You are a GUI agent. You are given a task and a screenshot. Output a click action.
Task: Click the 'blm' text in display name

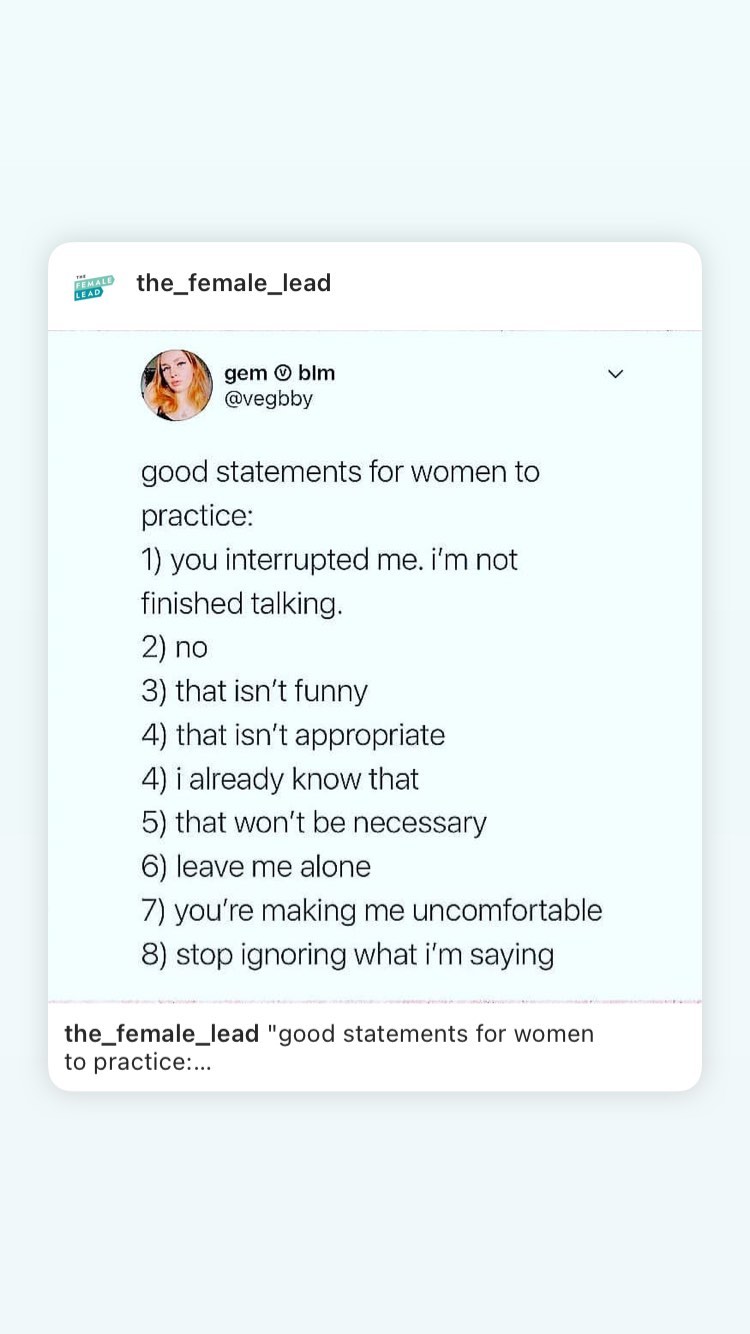click(x=316, y=374)
